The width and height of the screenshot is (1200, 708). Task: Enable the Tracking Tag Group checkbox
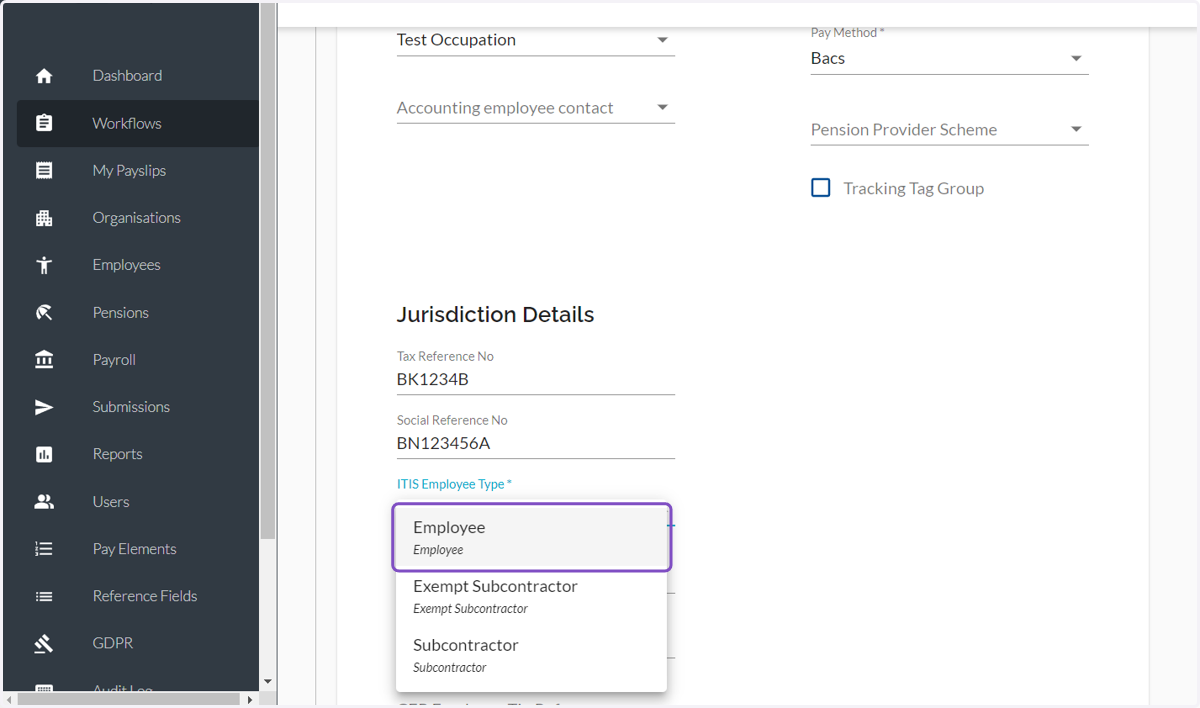click(x=821, y=188)
